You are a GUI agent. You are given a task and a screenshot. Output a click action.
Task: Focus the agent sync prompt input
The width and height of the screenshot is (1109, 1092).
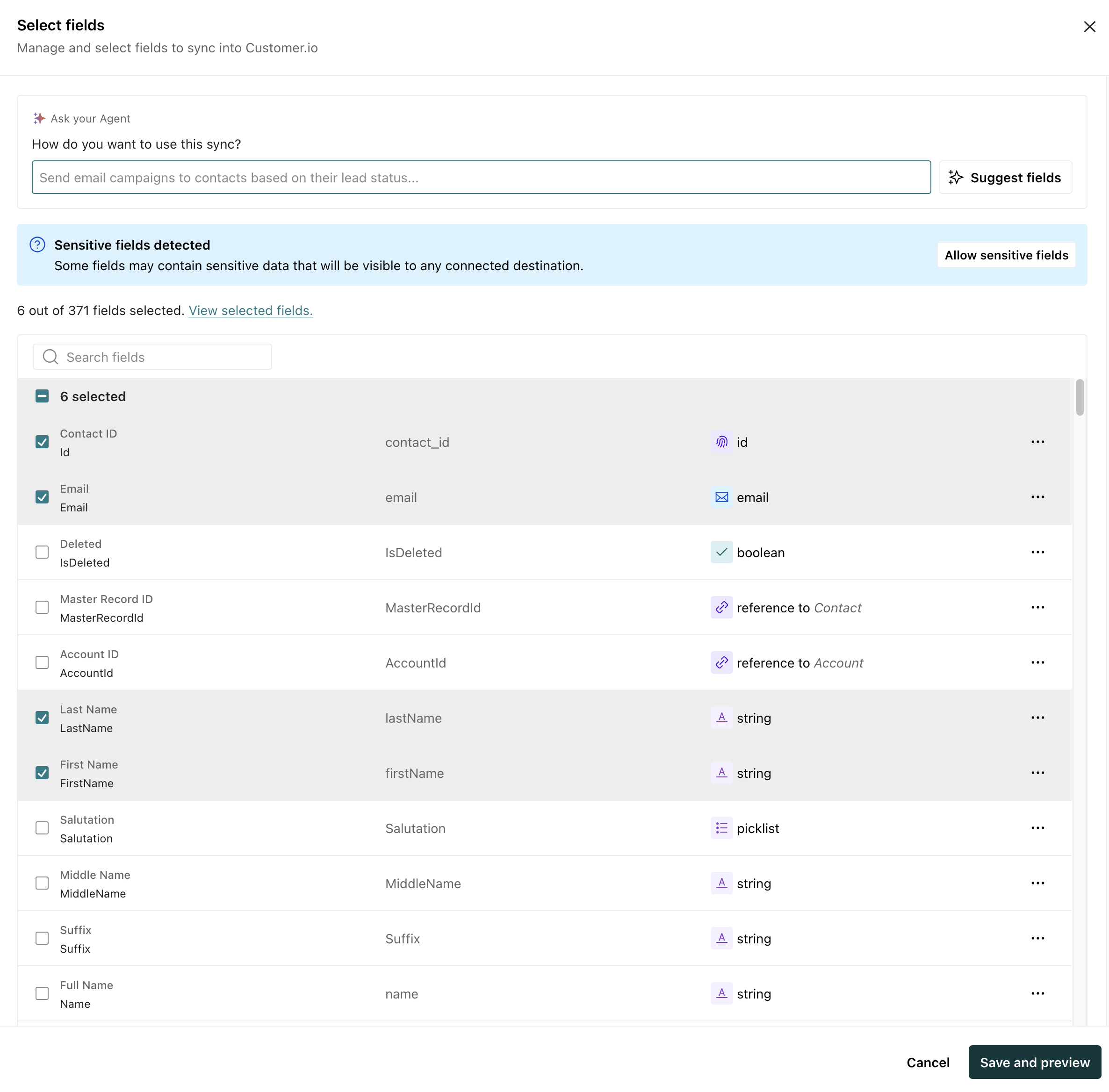point(481,177)
